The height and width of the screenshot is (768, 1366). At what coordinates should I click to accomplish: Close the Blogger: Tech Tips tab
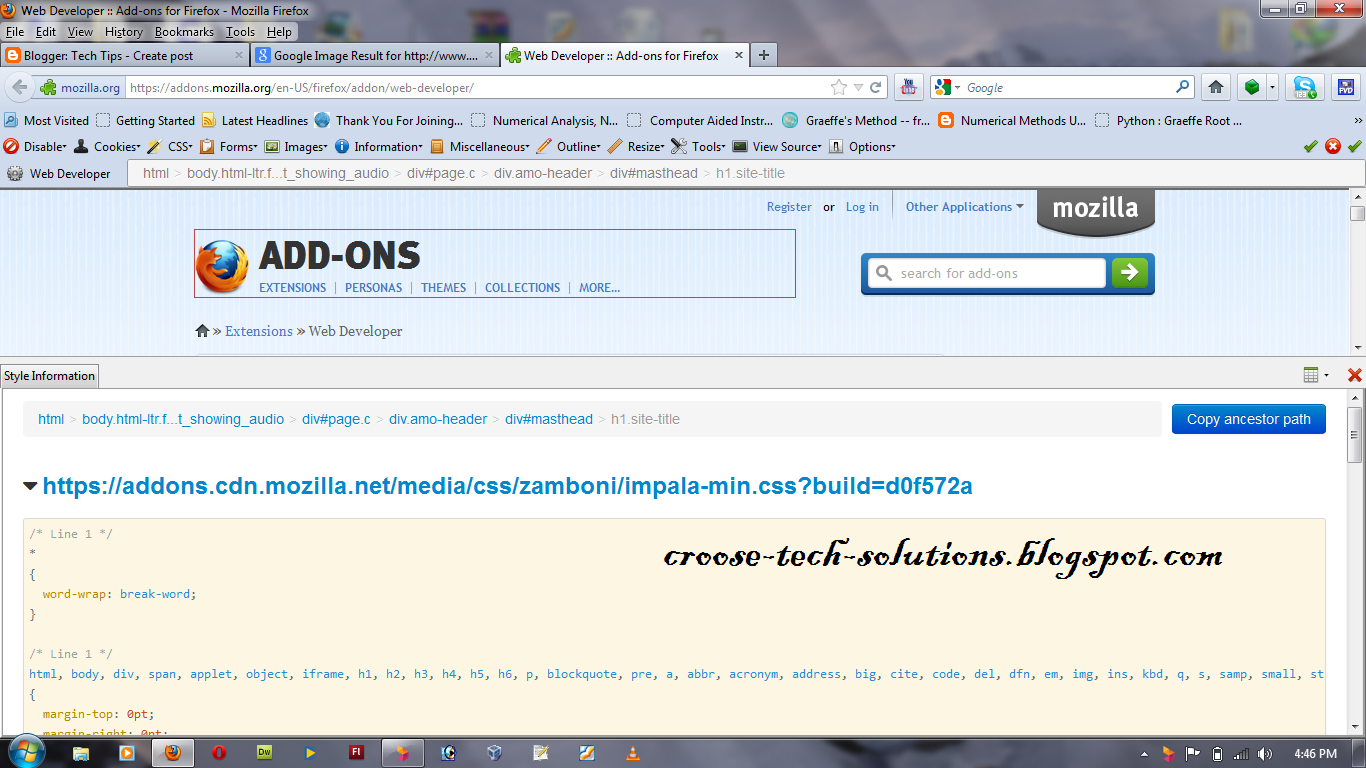click(x=239, y=56)
